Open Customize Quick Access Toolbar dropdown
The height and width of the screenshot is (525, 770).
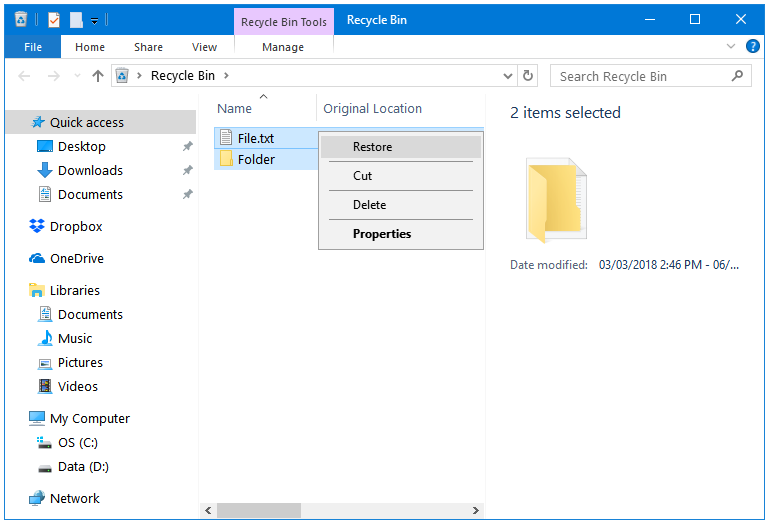[x=94, y=21]
